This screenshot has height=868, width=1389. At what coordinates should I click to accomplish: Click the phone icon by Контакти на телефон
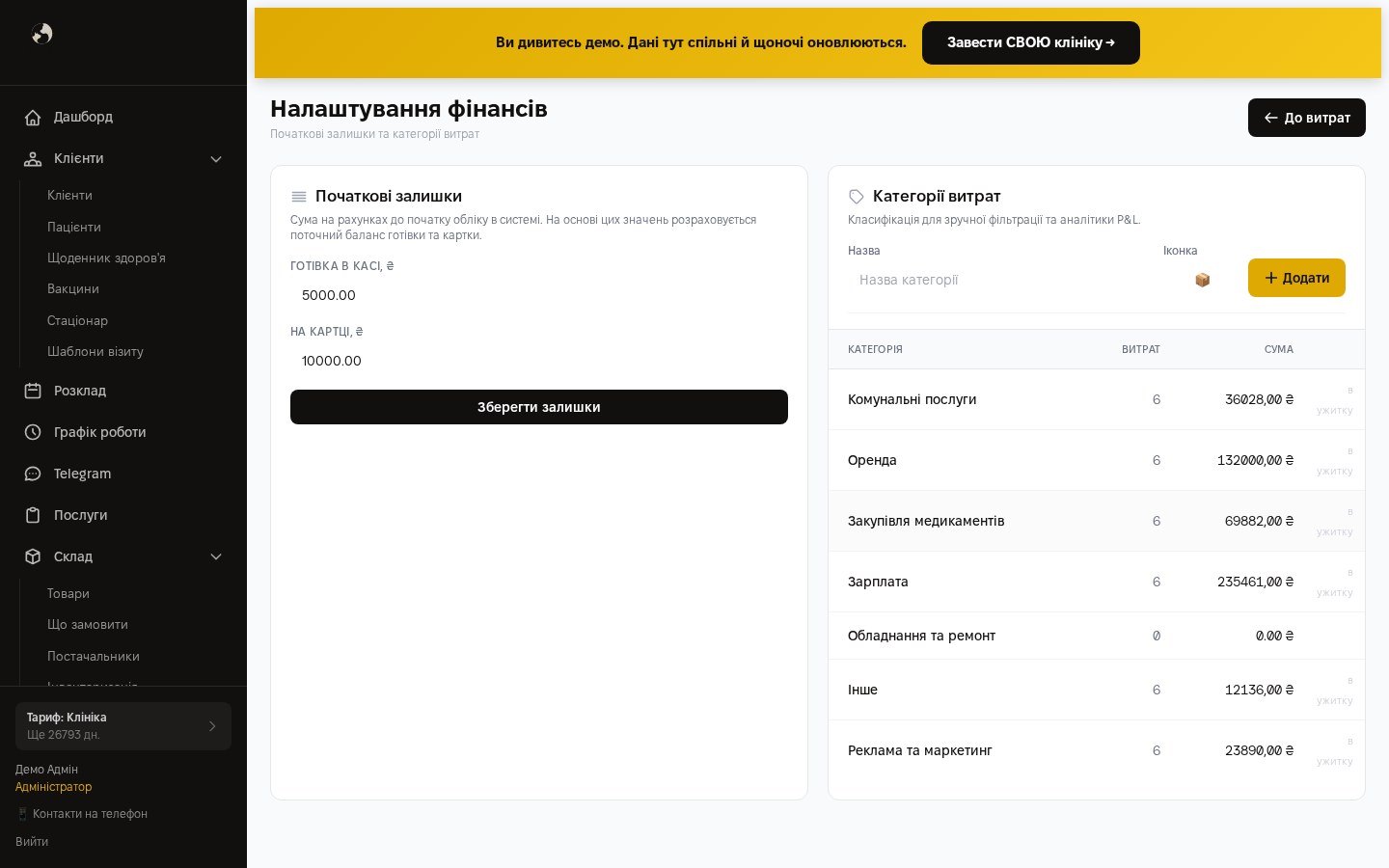[x=22, y=814]
